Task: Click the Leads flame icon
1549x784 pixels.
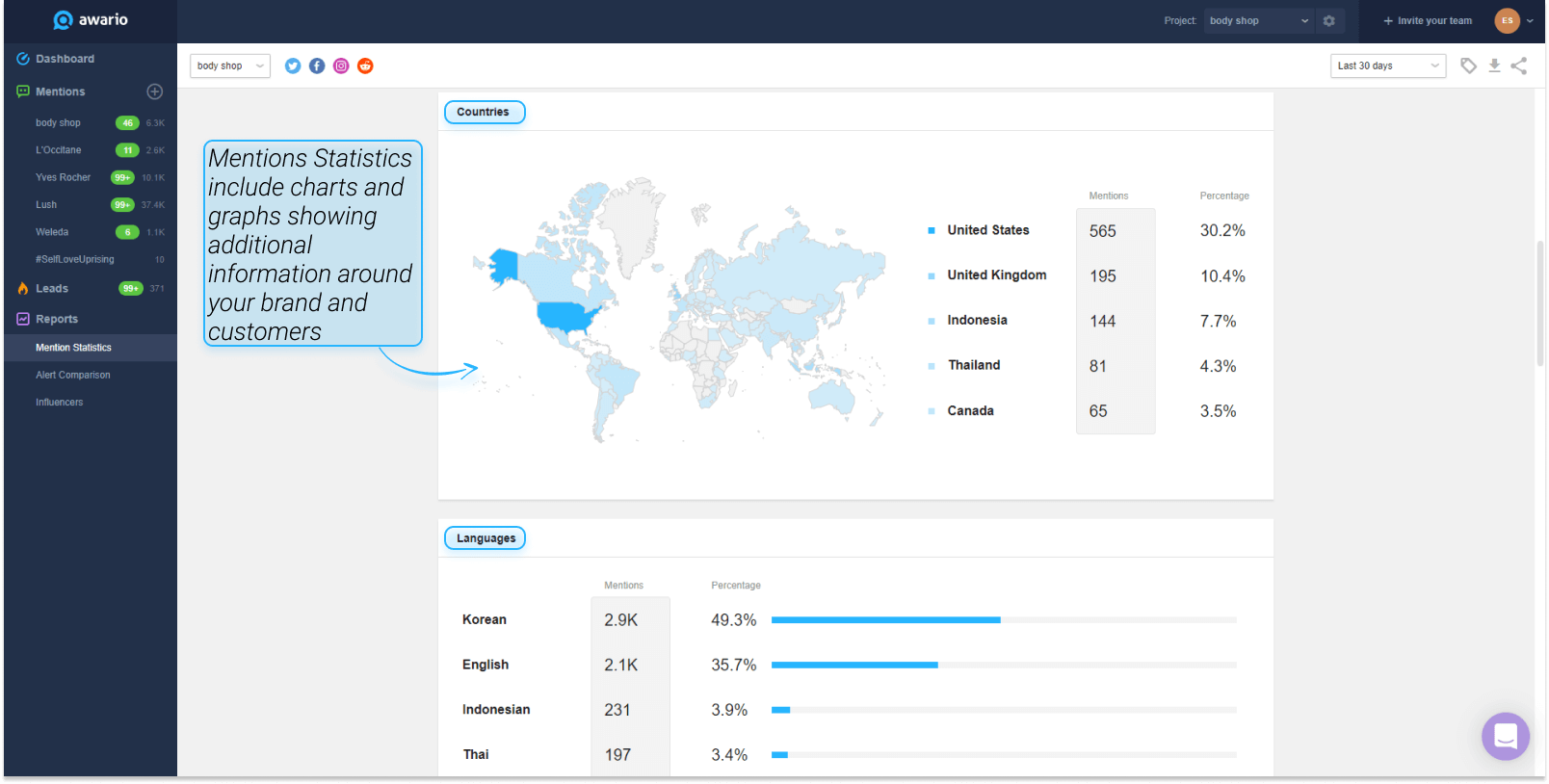Action: pos(23,288)
